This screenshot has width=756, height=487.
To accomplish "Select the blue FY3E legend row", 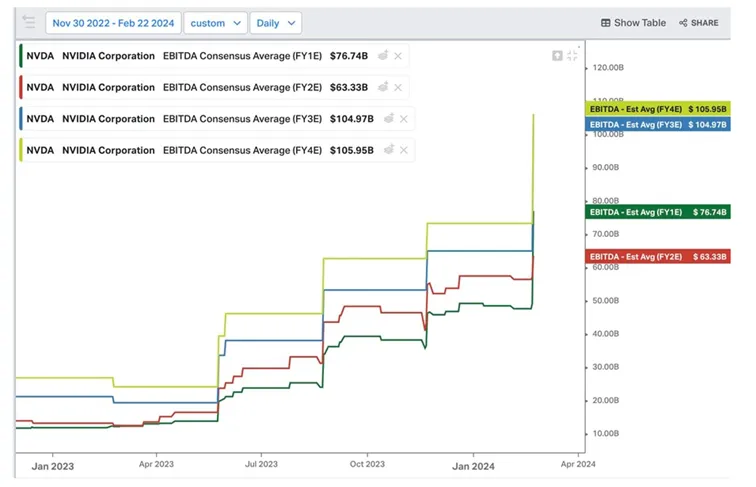I will point(217,119).
